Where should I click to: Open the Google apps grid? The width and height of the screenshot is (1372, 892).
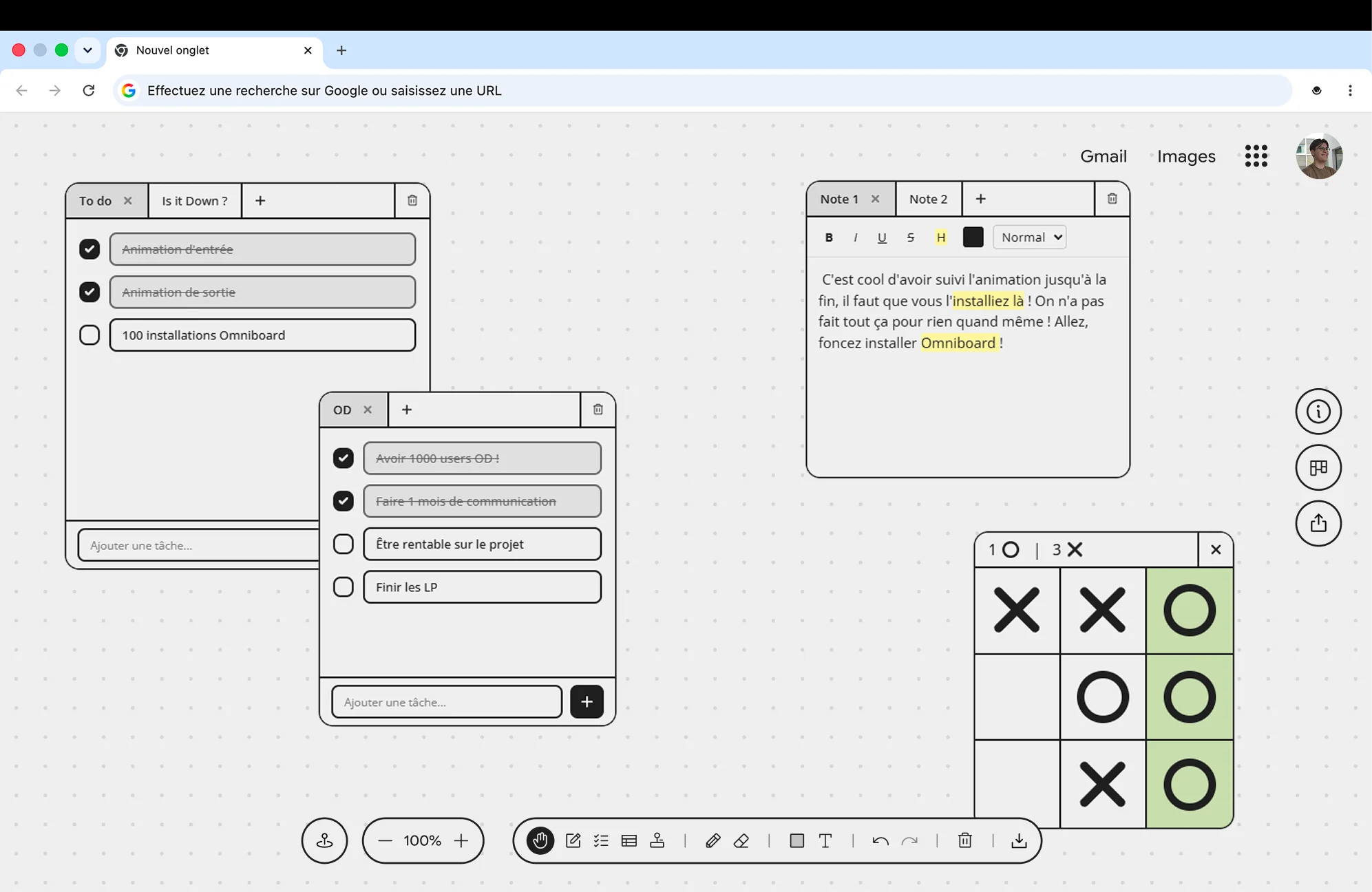(x=1256, y=156)
